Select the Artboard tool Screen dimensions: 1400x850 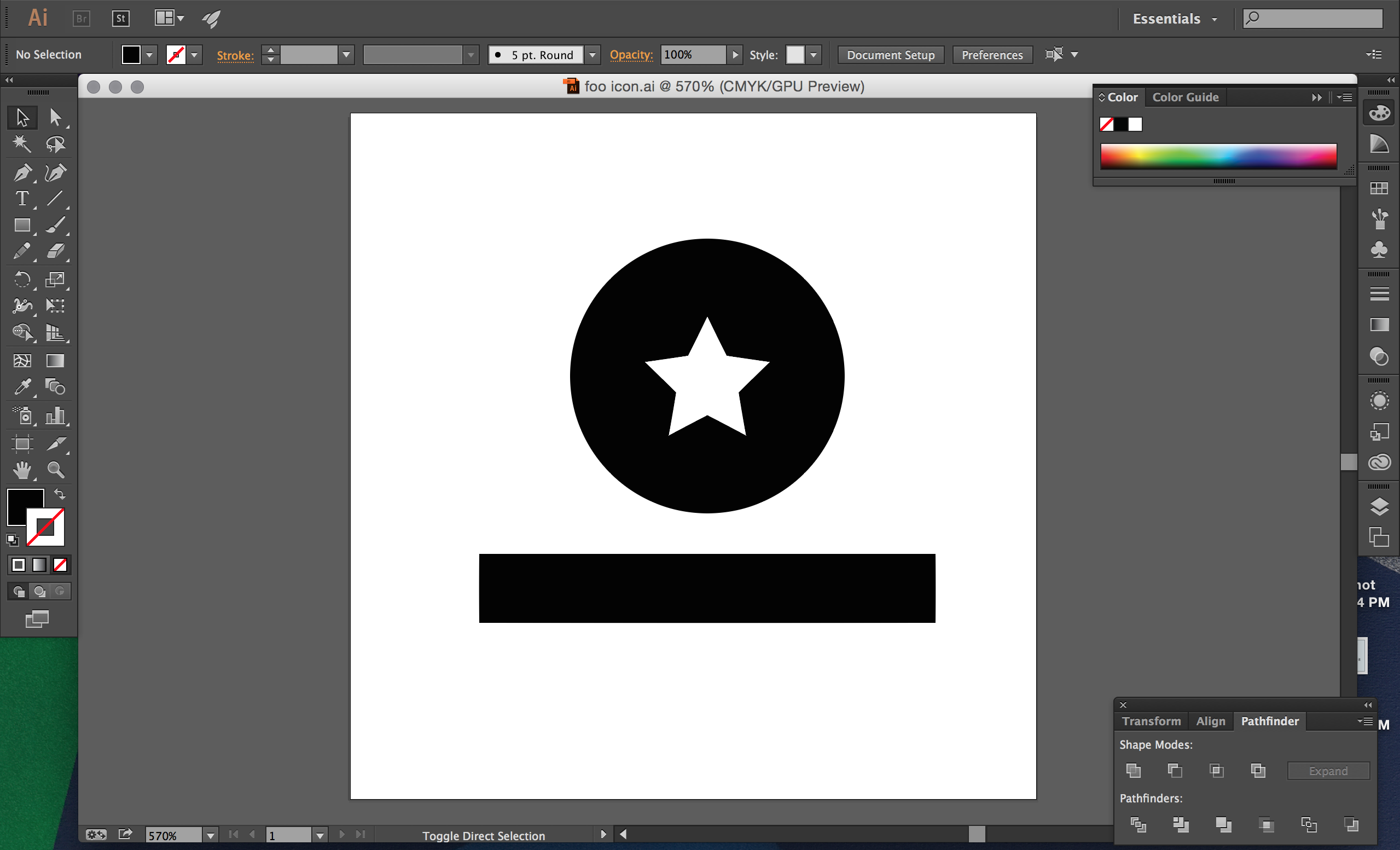[22, 443]
